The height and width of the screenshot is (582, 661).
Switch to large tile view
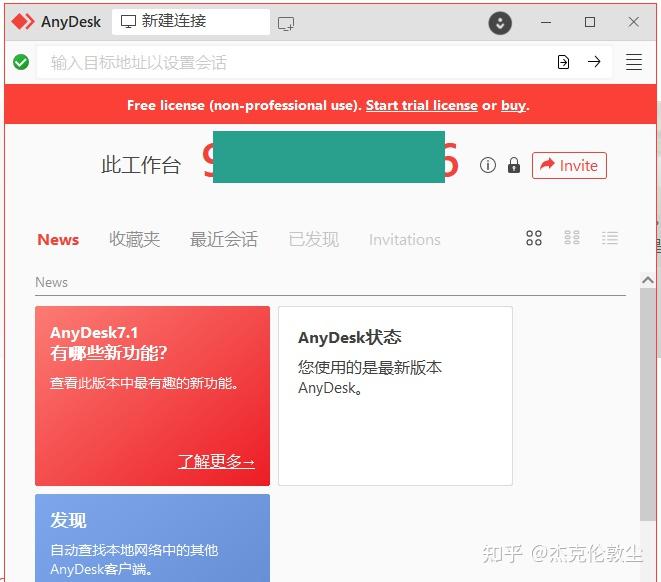click(x=534, y=238)
